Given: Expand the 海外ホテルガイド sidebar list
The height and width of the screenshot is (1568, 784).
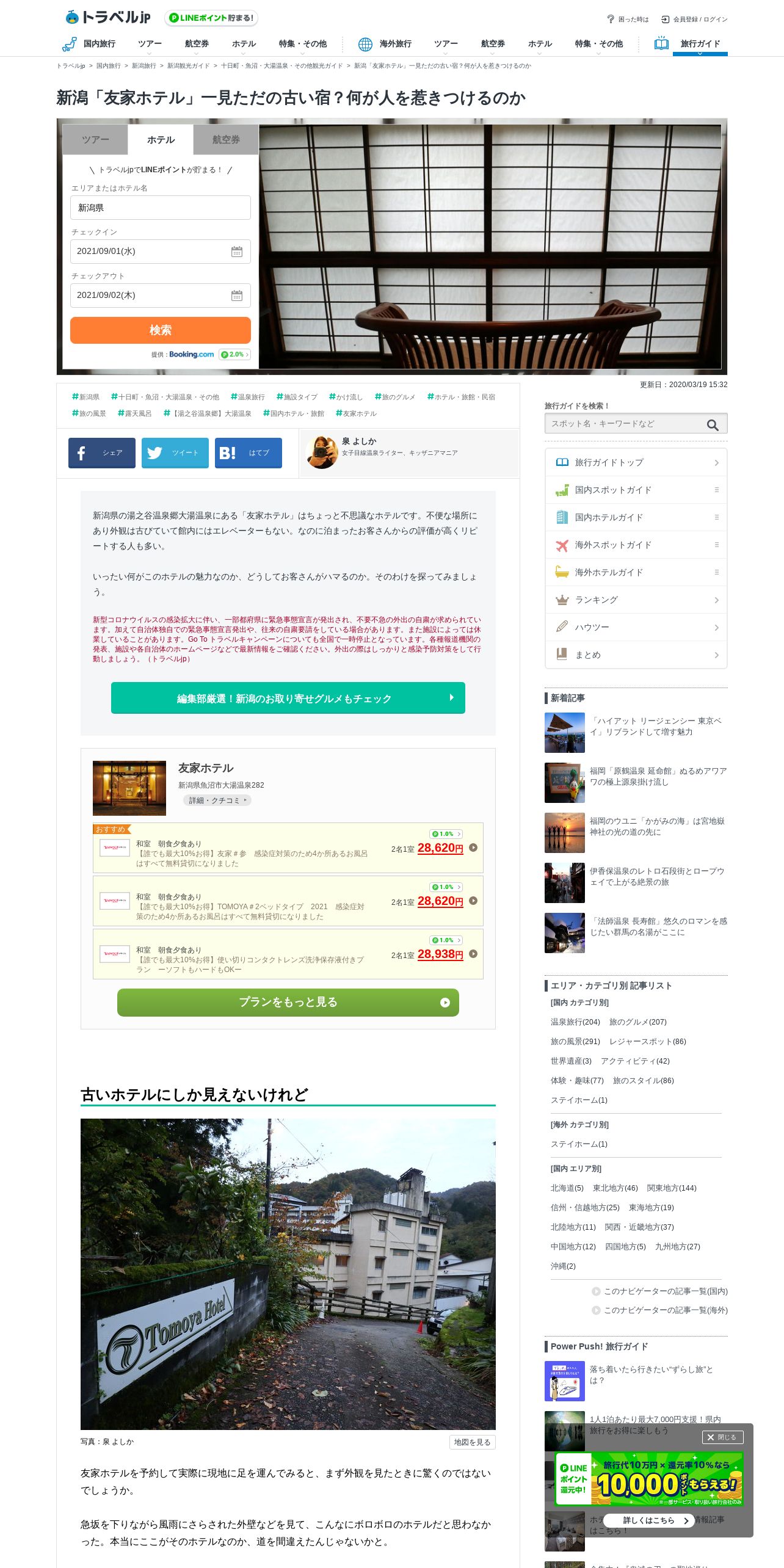Looking at the screenshot, I should (x=716, y=572).
